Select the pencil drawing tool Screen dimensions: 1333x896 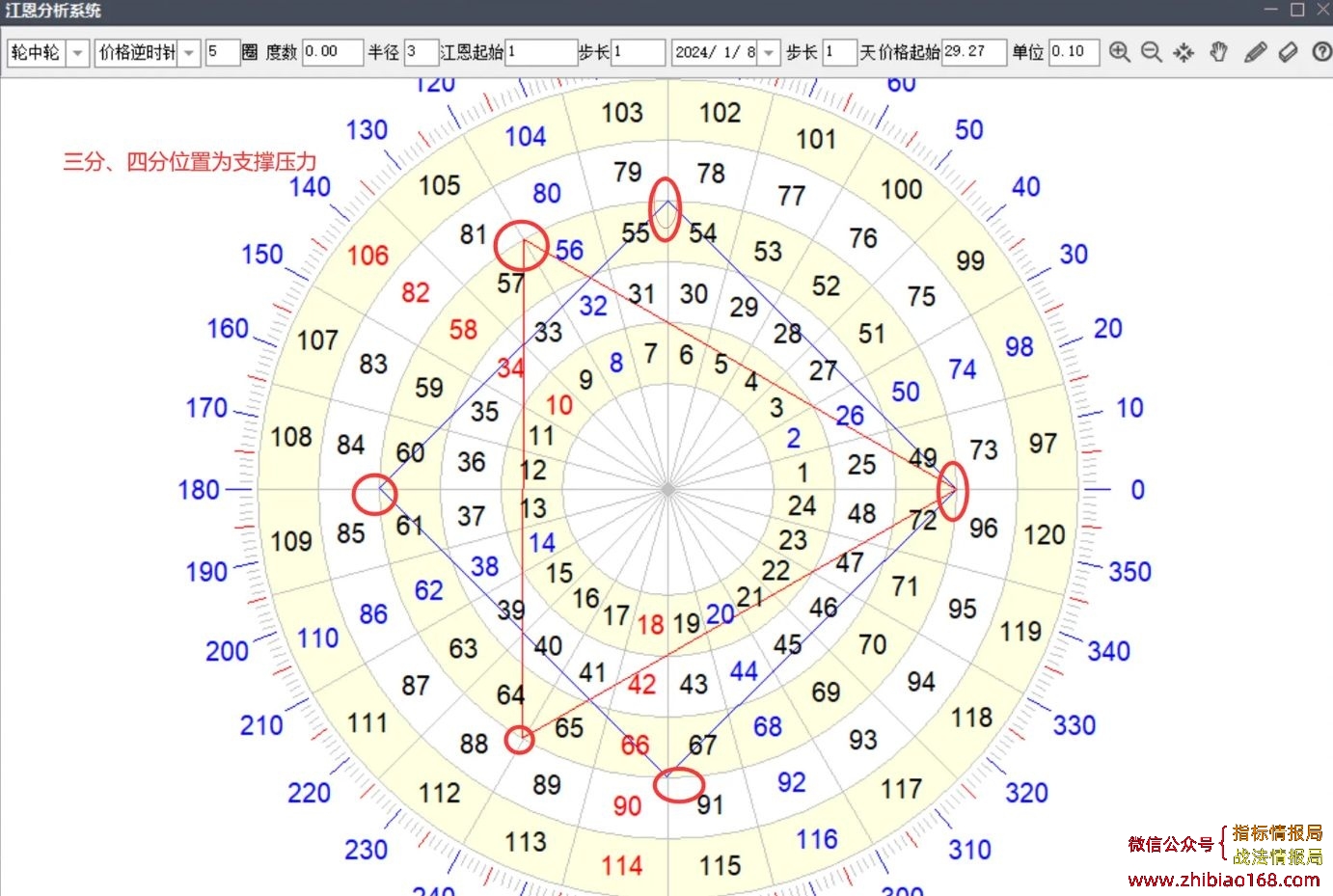point(1255,52)
